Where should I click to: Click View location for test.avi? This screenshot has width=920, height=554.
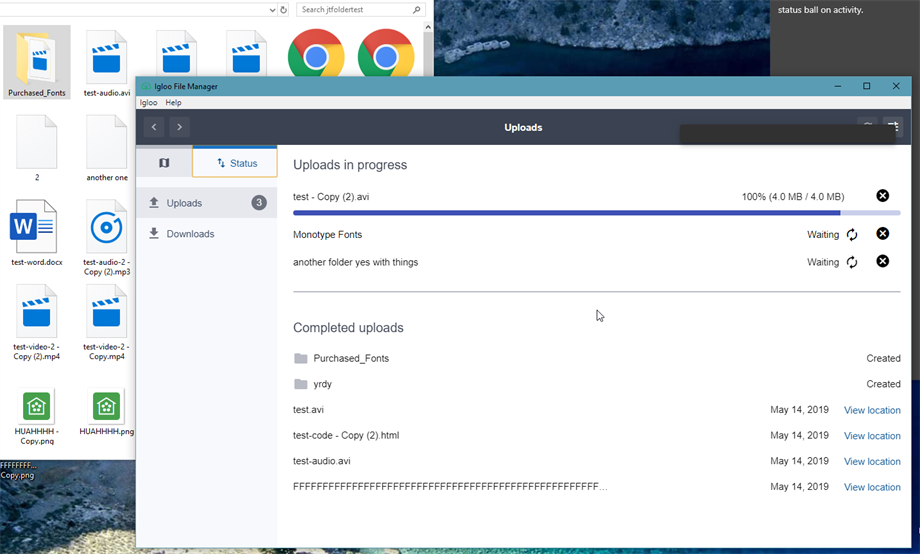click(872, 410)
